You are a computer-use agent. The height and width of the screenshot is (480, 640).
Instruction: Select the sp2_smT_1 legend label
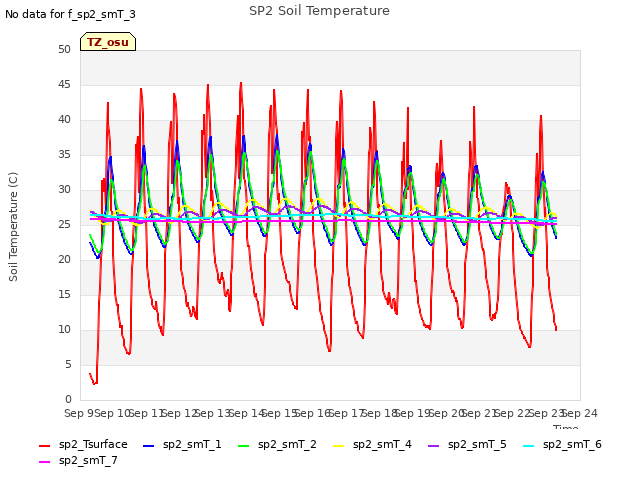[192, 444]
